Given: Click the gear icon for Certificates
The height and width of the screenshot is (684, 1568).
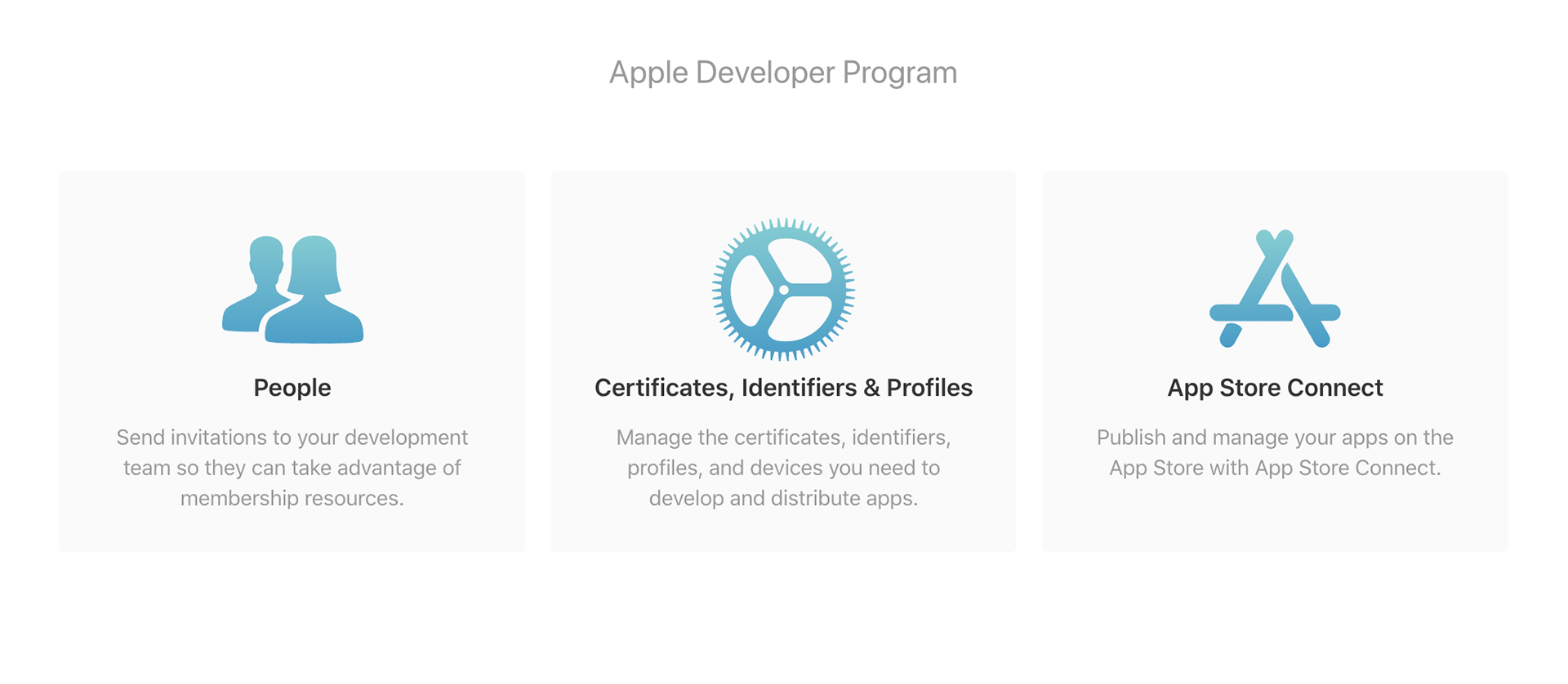Looking at the screenshot, I should coord(783,289).
